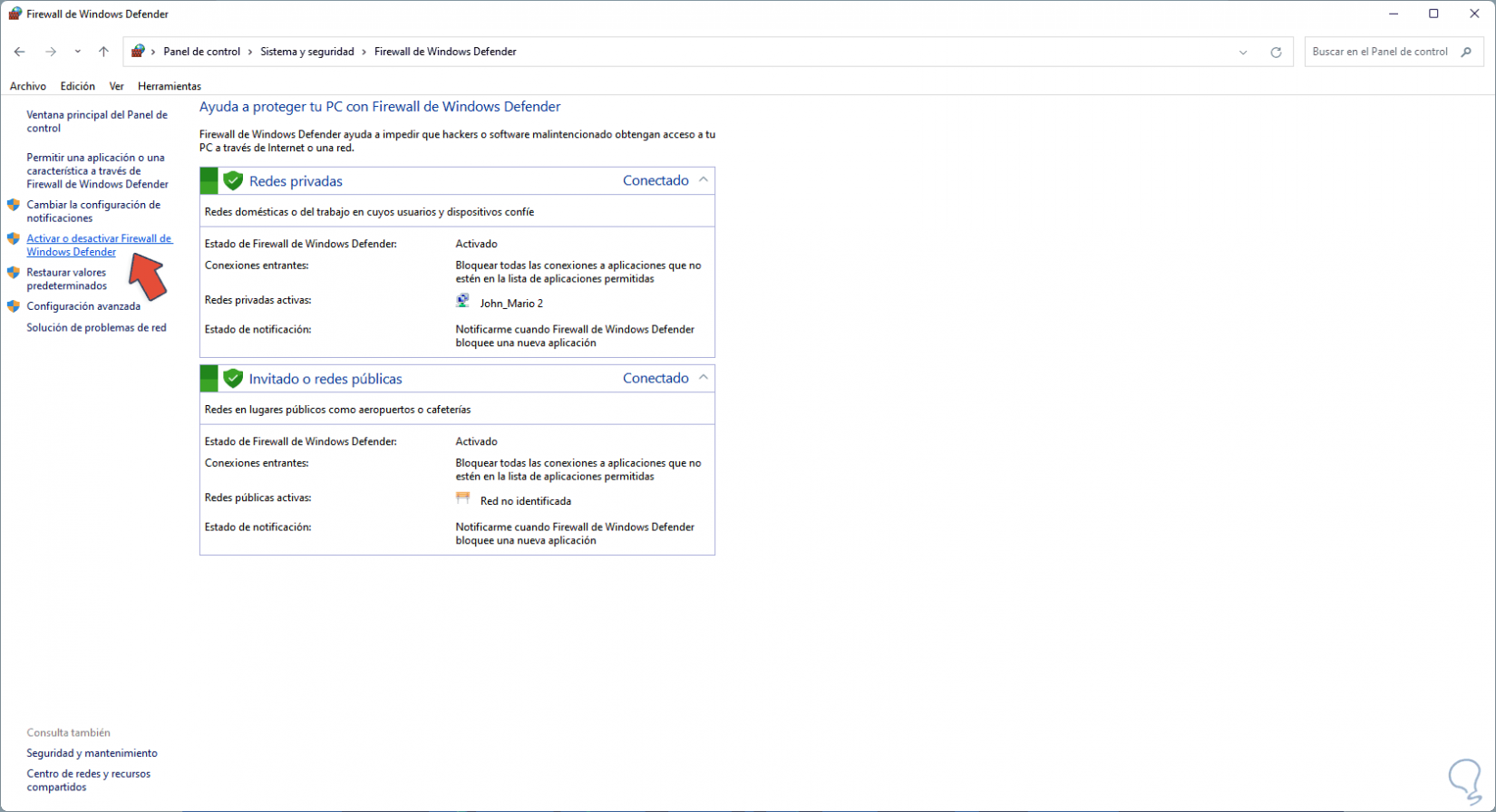Click the Red no identificada text
1496x812 pixels.
point(526,501)
